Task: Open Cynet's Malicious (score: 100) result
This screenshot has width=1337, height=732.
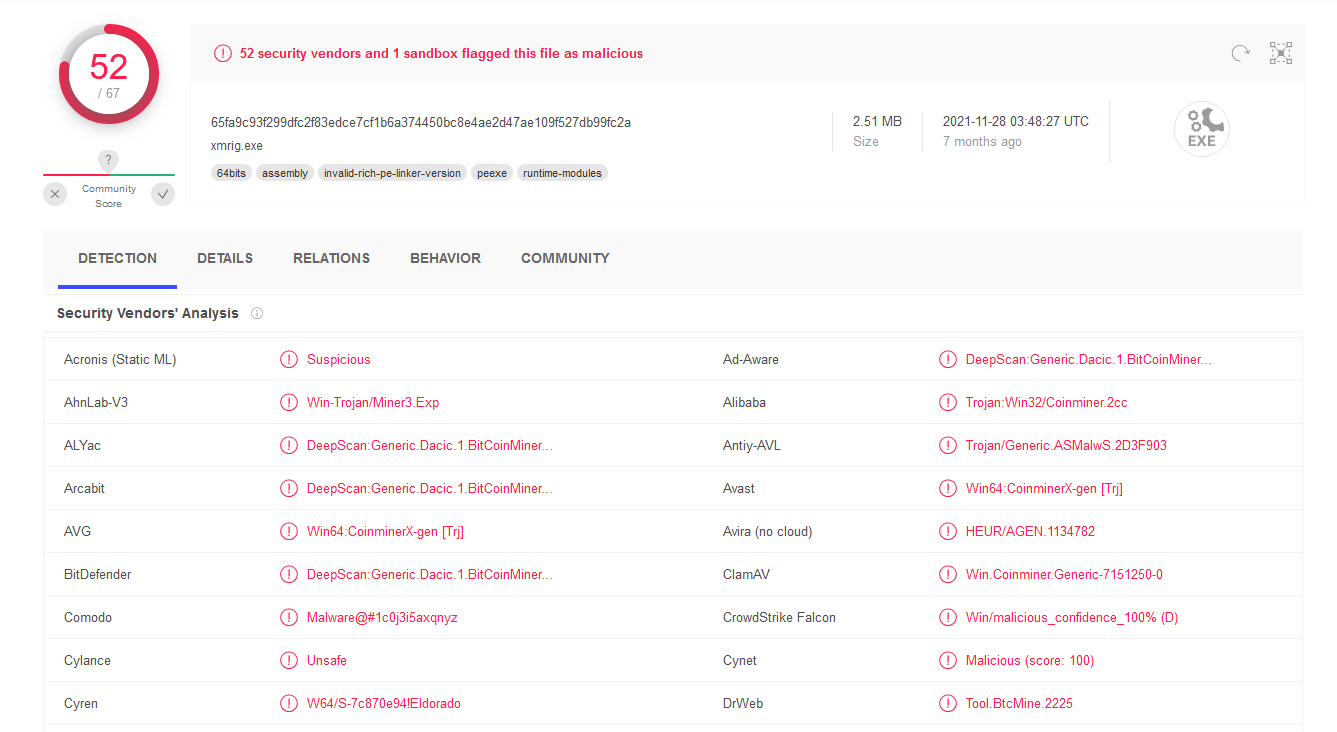Action: point(1030,660)
